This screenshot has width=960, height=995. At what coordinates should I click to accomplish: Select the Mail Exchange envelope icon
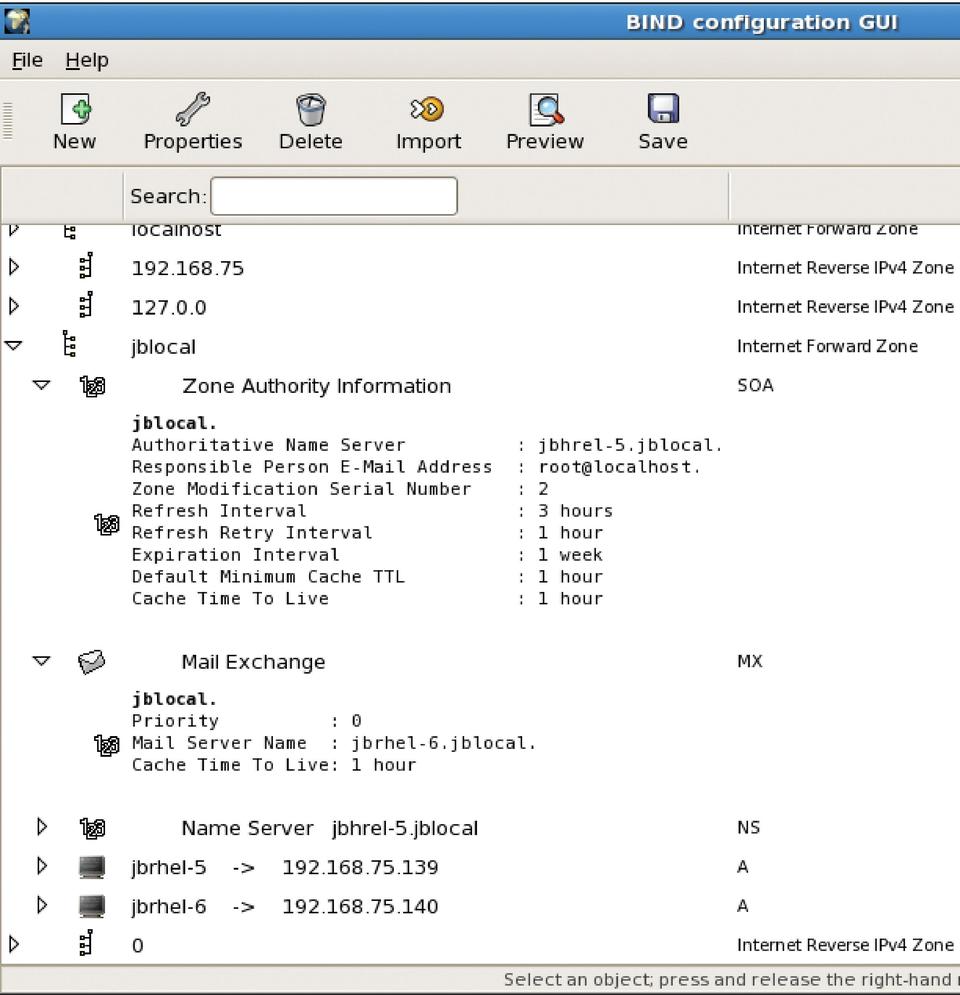coord(92,662)
